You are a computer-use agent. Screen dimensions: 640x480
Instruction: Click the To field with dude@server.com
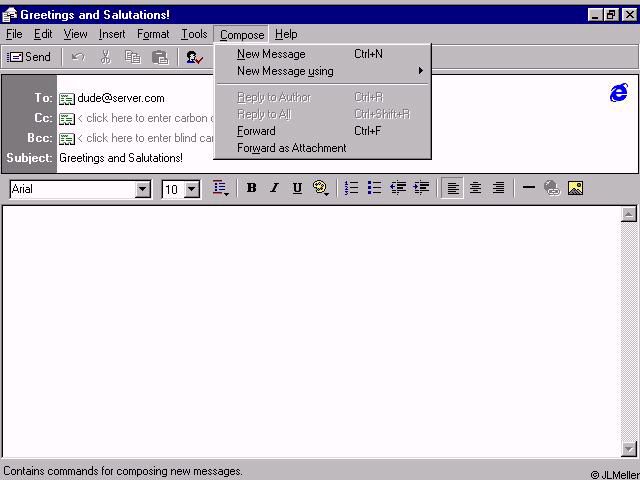click(x=121, y=98)
